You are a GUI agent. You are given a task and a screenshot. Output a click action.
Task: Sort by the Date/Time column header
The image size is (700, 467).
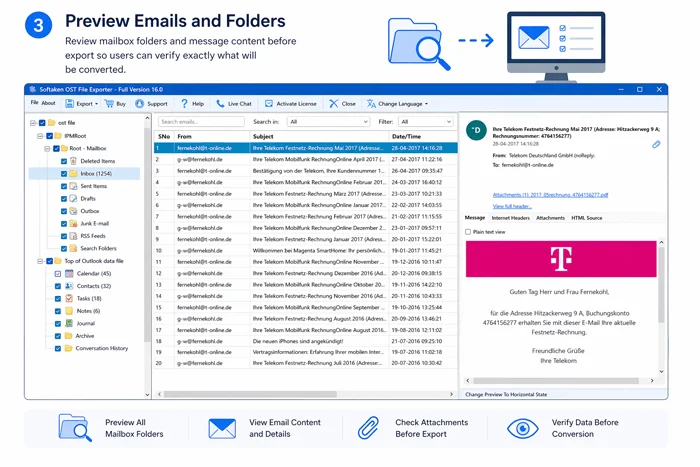click(423, 137)
